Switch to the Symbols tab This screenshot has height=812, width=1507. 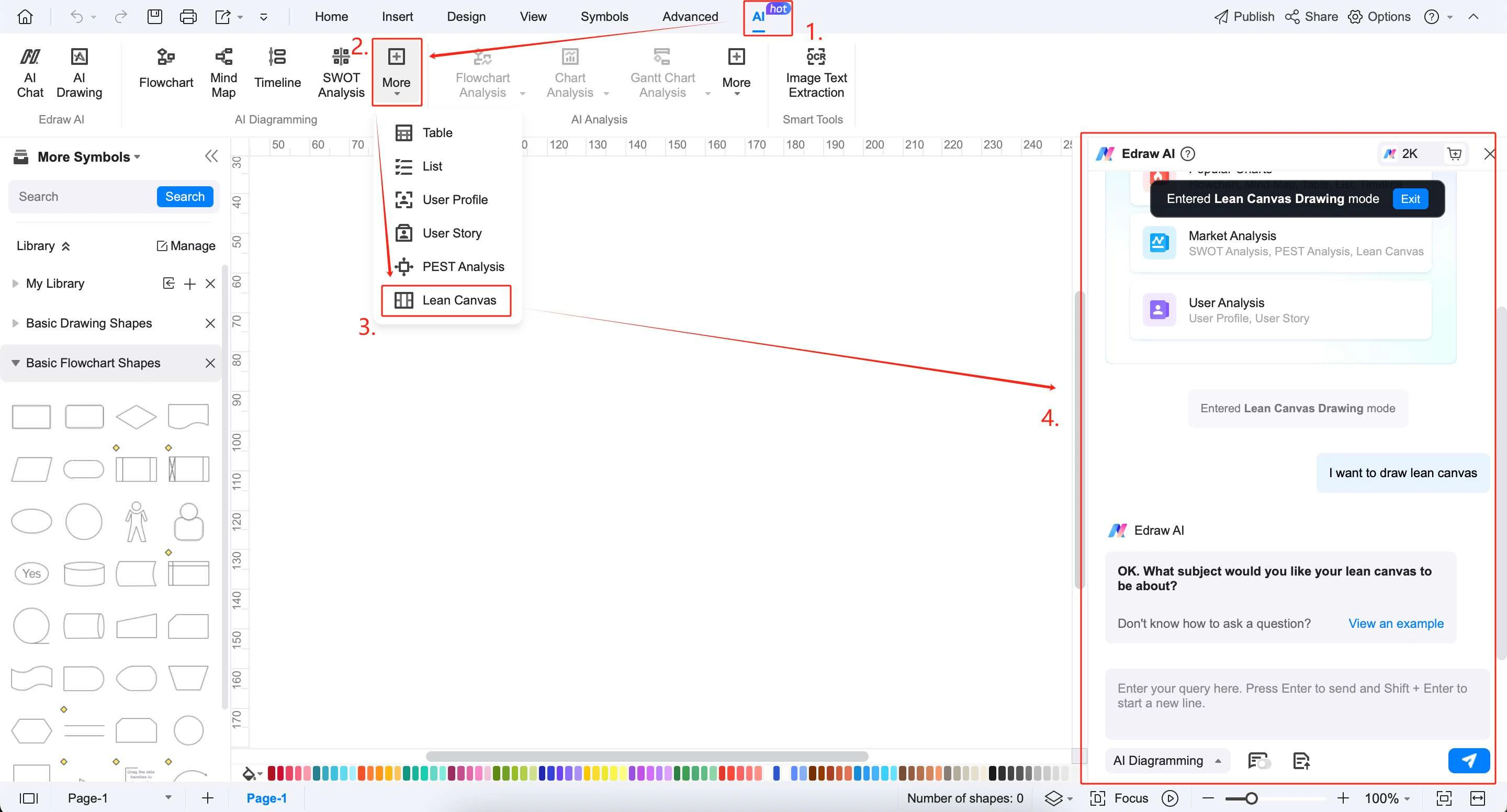point(604,16)
